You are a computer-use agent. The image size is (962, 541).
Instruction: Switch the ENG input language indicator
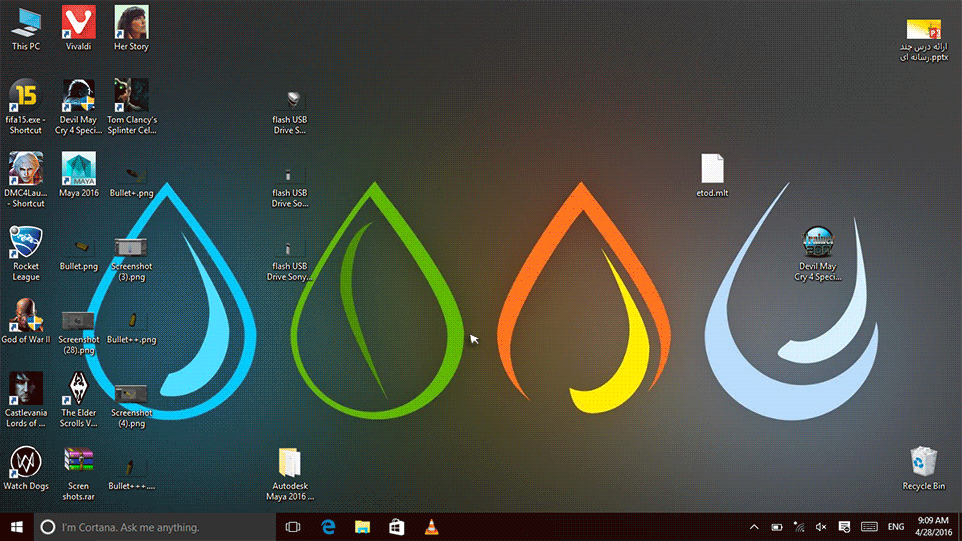(896, 527)
